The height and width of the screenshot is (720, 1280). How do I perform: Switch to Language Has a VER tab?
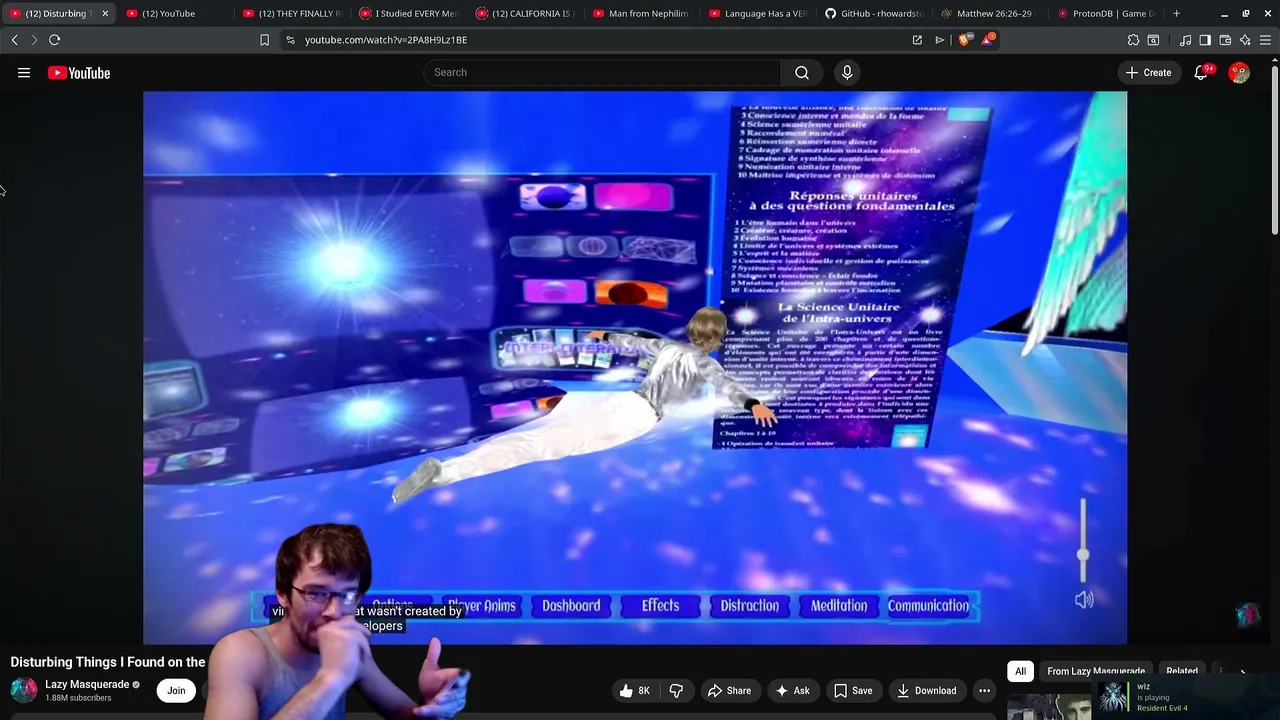[x=758, y=13]
